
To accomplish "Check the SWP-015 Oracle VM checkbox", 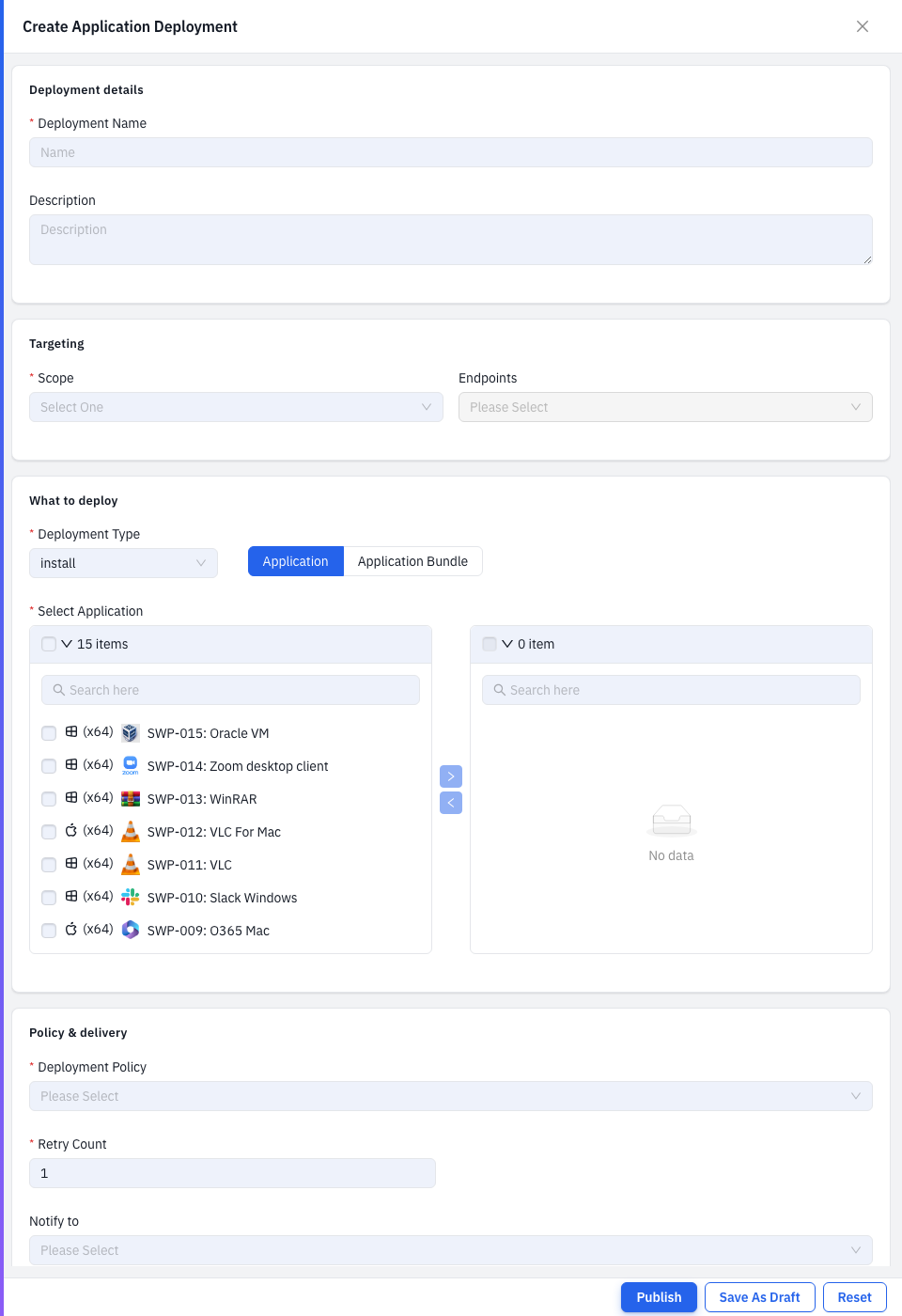I will click(49, 733).
